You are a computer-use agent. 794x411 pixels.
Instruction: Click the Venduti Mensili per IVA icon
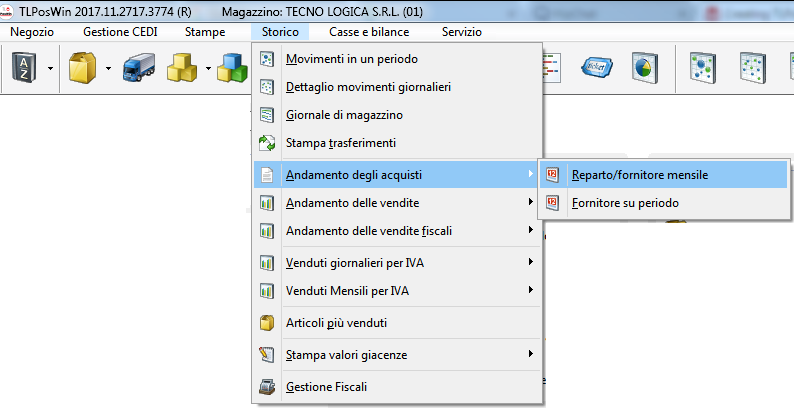click(x=267, y=291)
